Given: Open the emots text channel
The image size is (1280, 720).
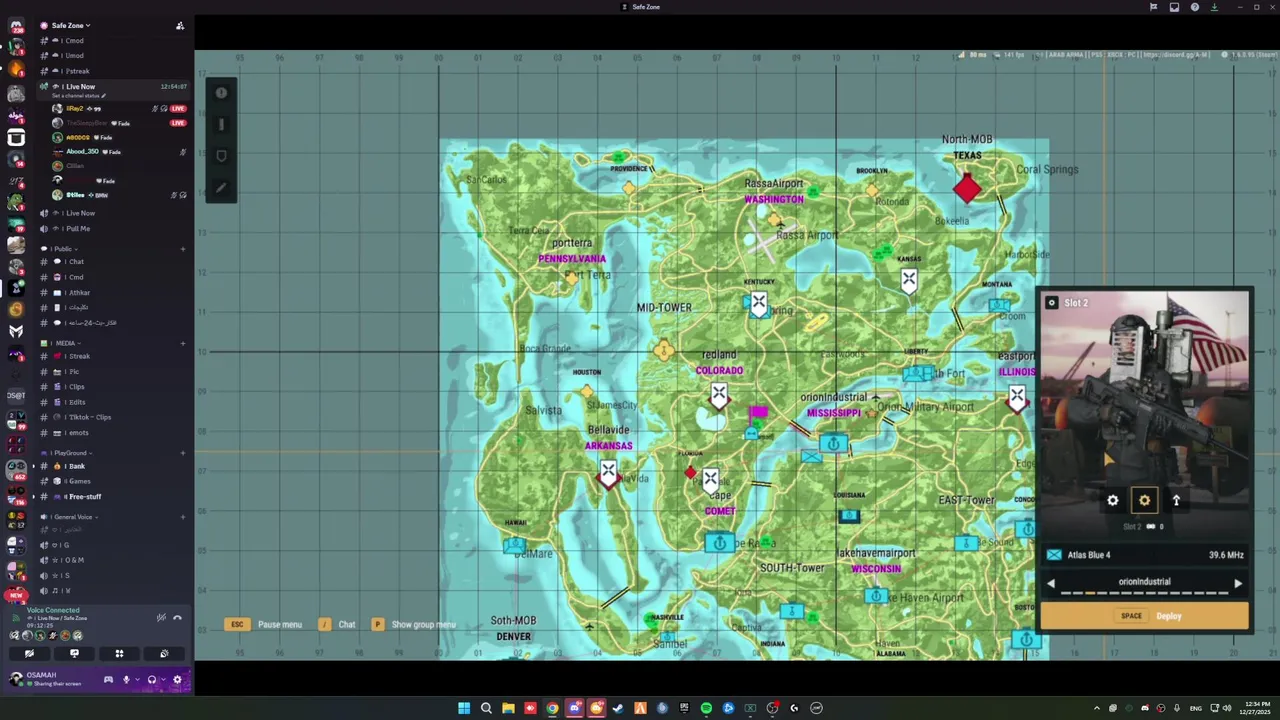Looking at the screenshot, I should pyautogui.click(x=112, y=433).
